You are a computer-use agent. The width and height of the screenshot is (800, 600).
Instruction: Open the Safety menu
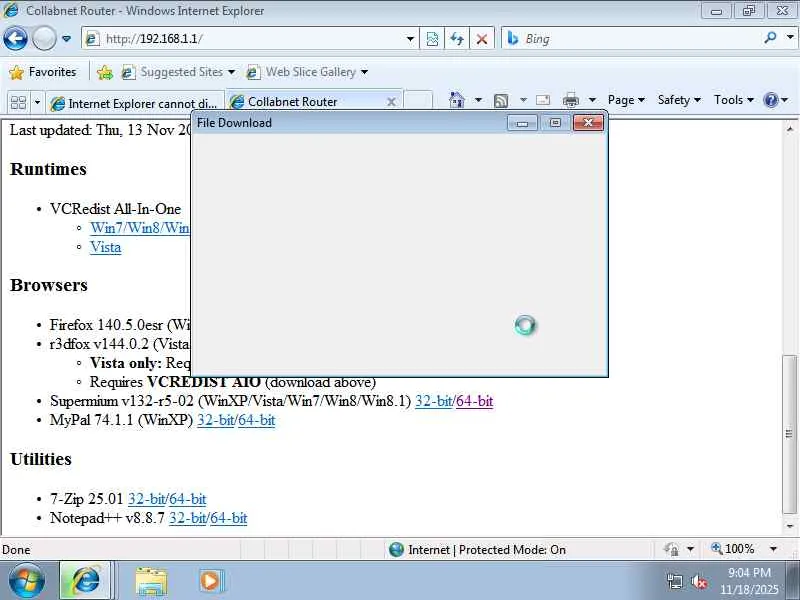point(679,100)
